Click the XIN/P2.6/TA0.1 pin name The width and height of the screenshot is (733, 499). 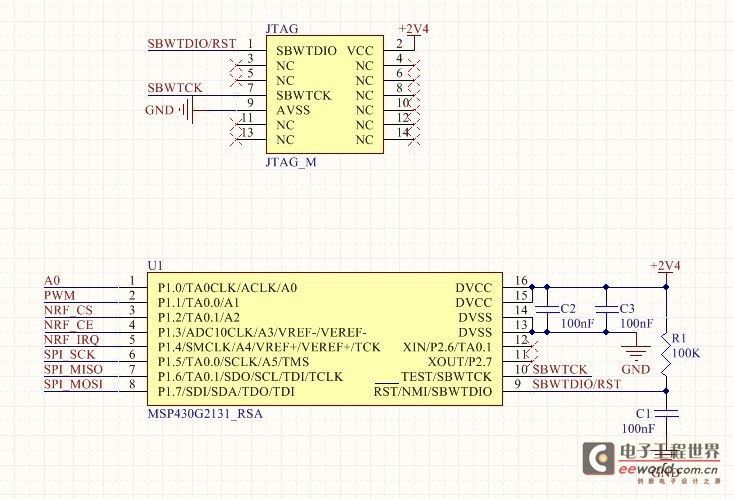[447, 347]
